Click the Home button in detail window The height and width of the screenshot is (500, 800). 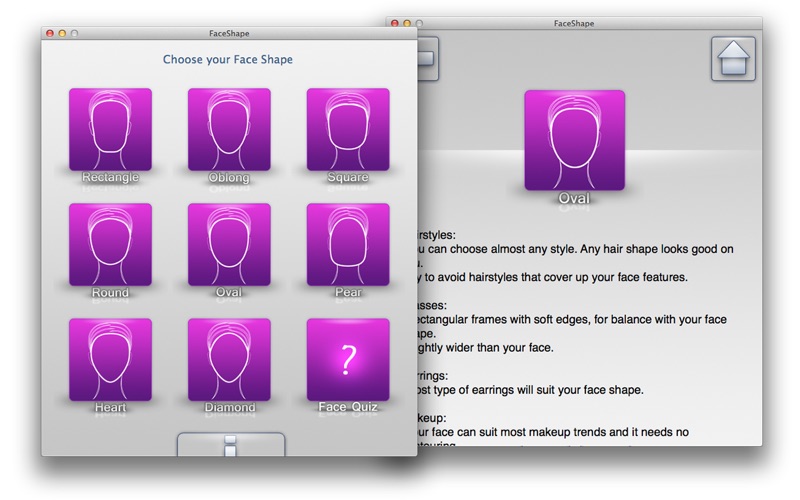click(733, 59)
